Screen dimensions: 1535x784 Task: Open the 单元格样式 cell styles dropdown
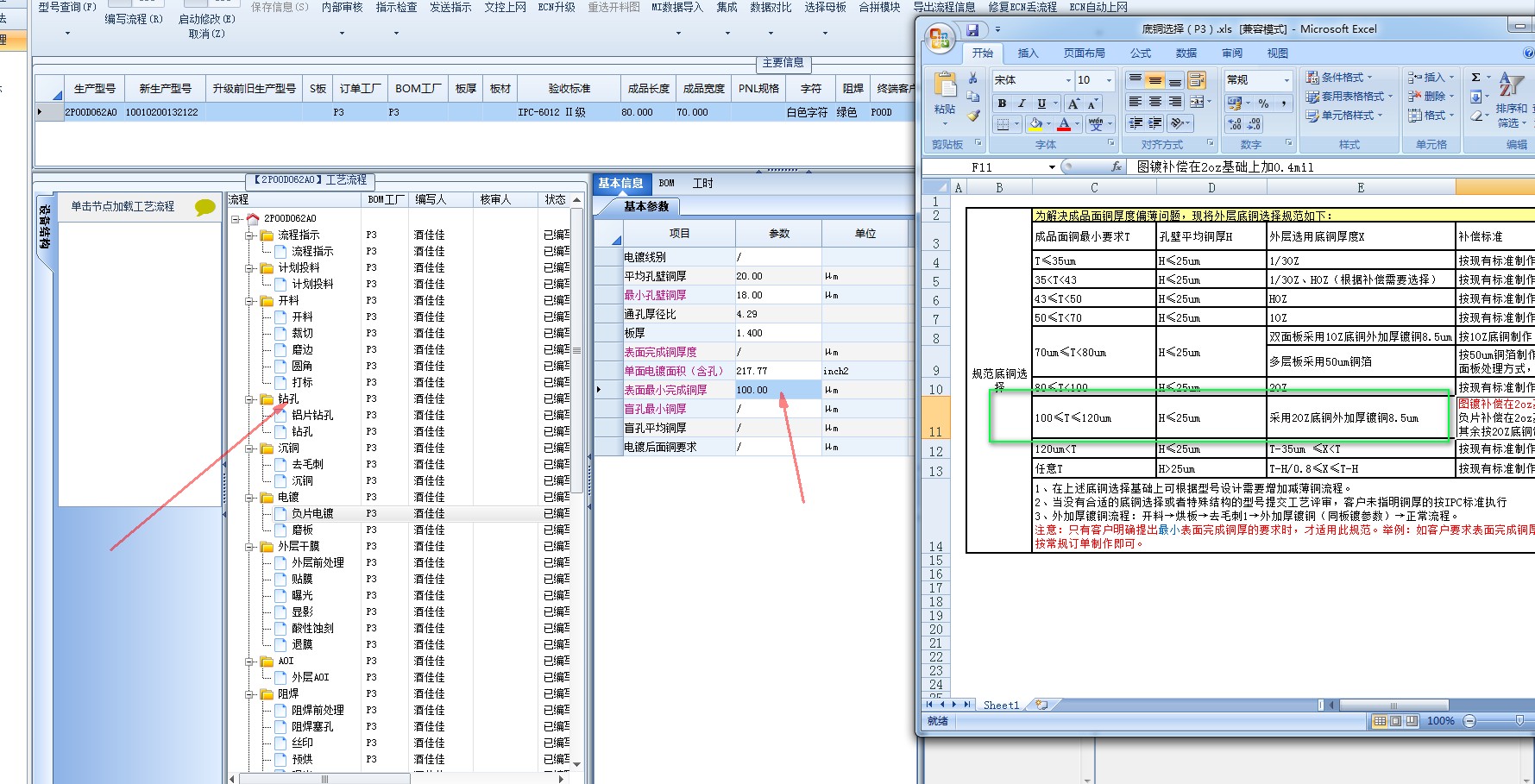click(1345, 115)
